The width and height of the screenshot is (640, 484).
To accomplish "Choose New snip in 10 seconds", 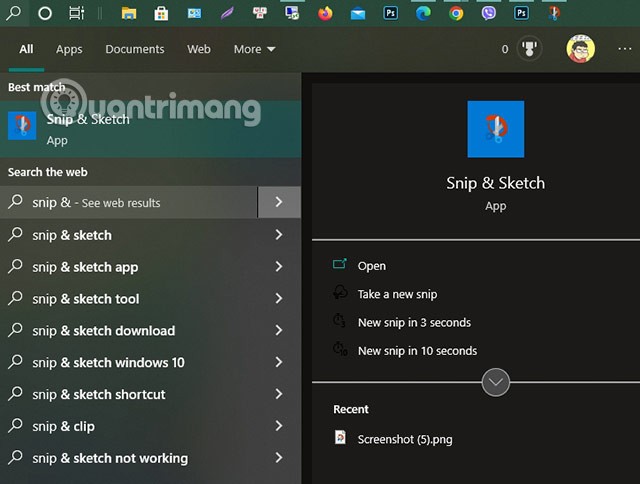I will 417,351.
